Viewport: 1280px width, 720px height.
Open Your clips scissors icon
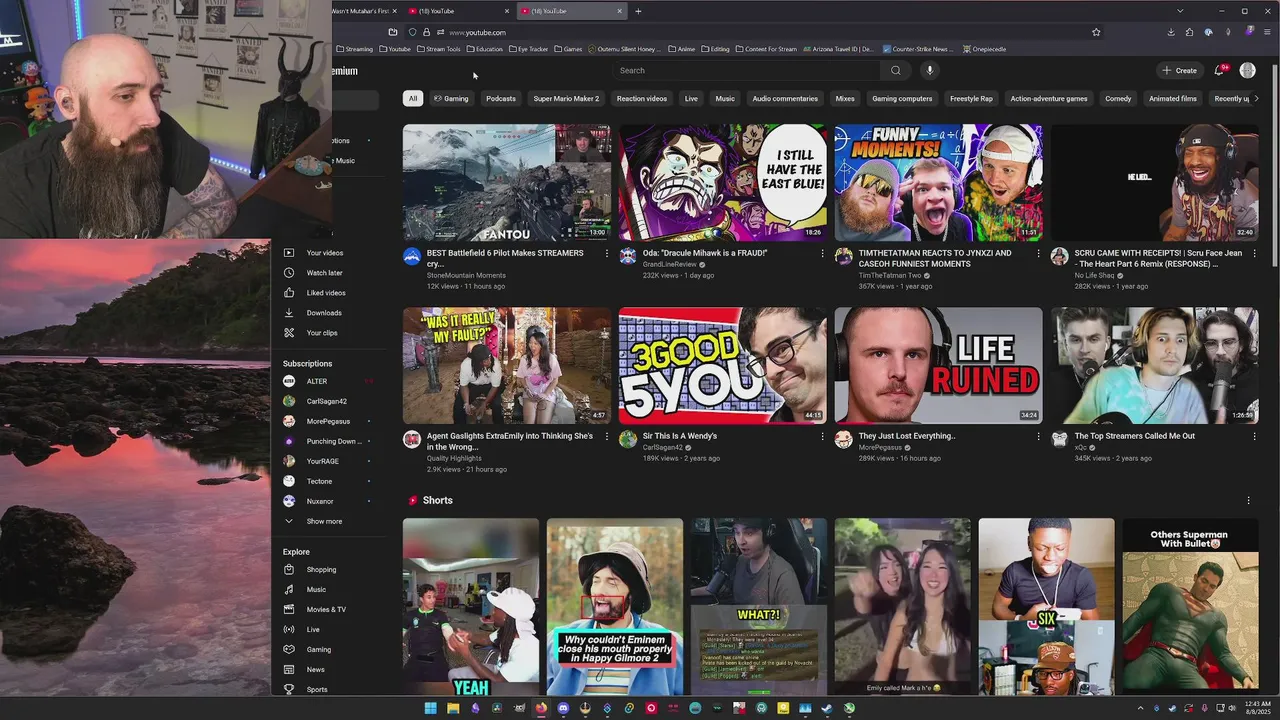tap(289, 333)
